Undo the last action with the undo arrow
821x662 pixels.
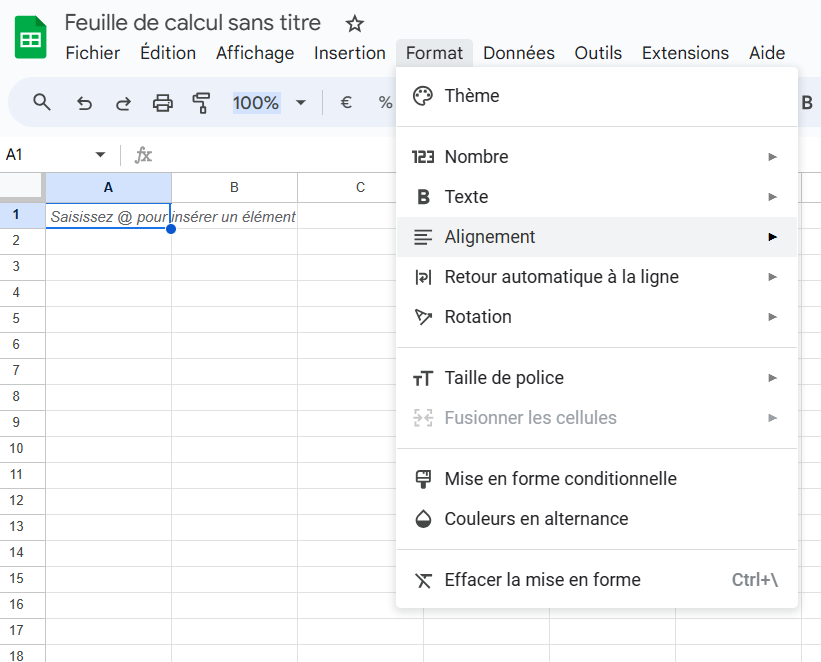[84, 103]
